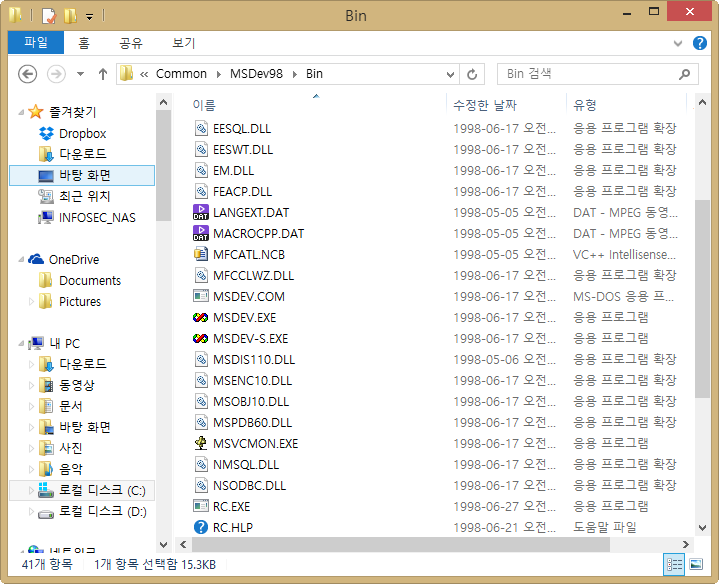
Task: Click the Bin 검색 search field
Action: [597, 74]
